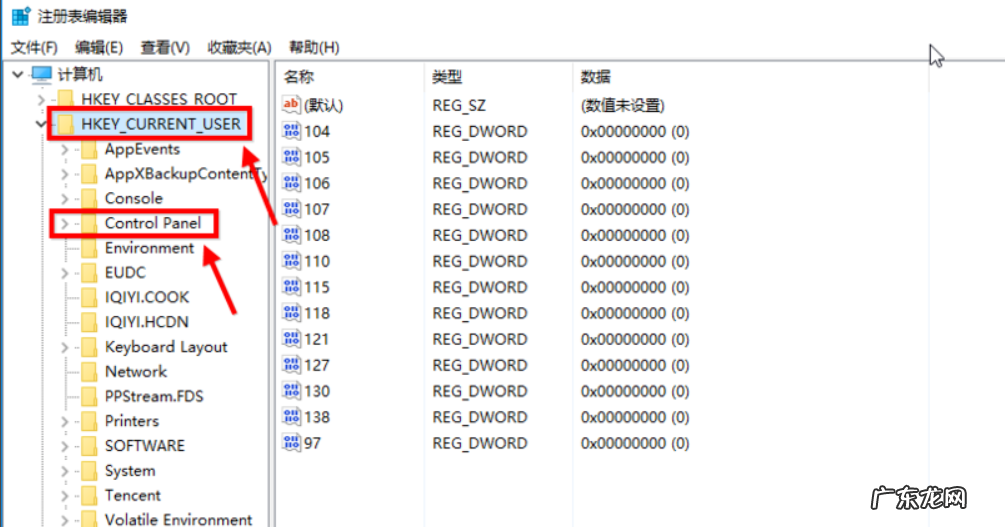The width and height of the screenshot is (1005, 527).
Task: Expand the AppEvents chevron
Action: (x=65, y=149)
